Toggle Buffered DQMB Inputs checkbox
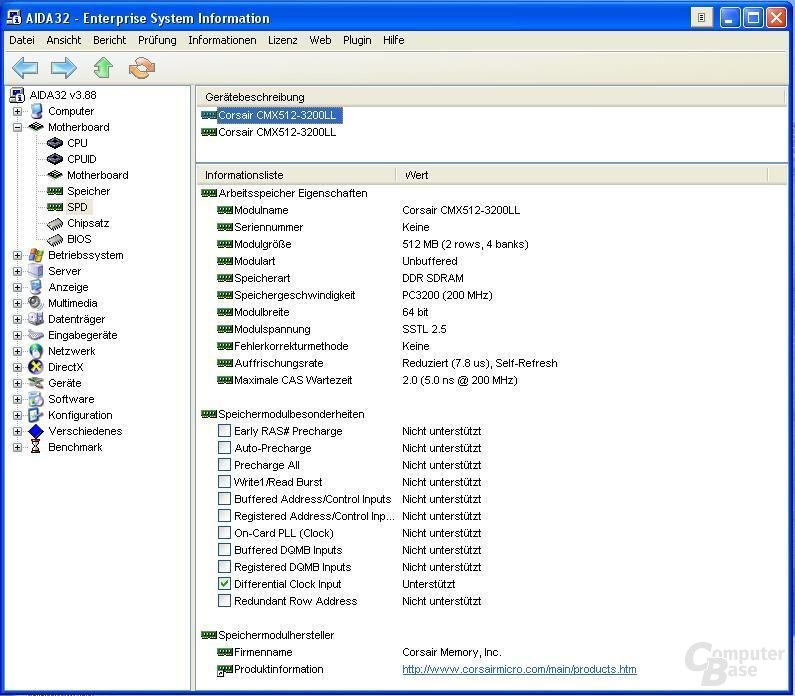795x696 pixels. pos(224,550)
